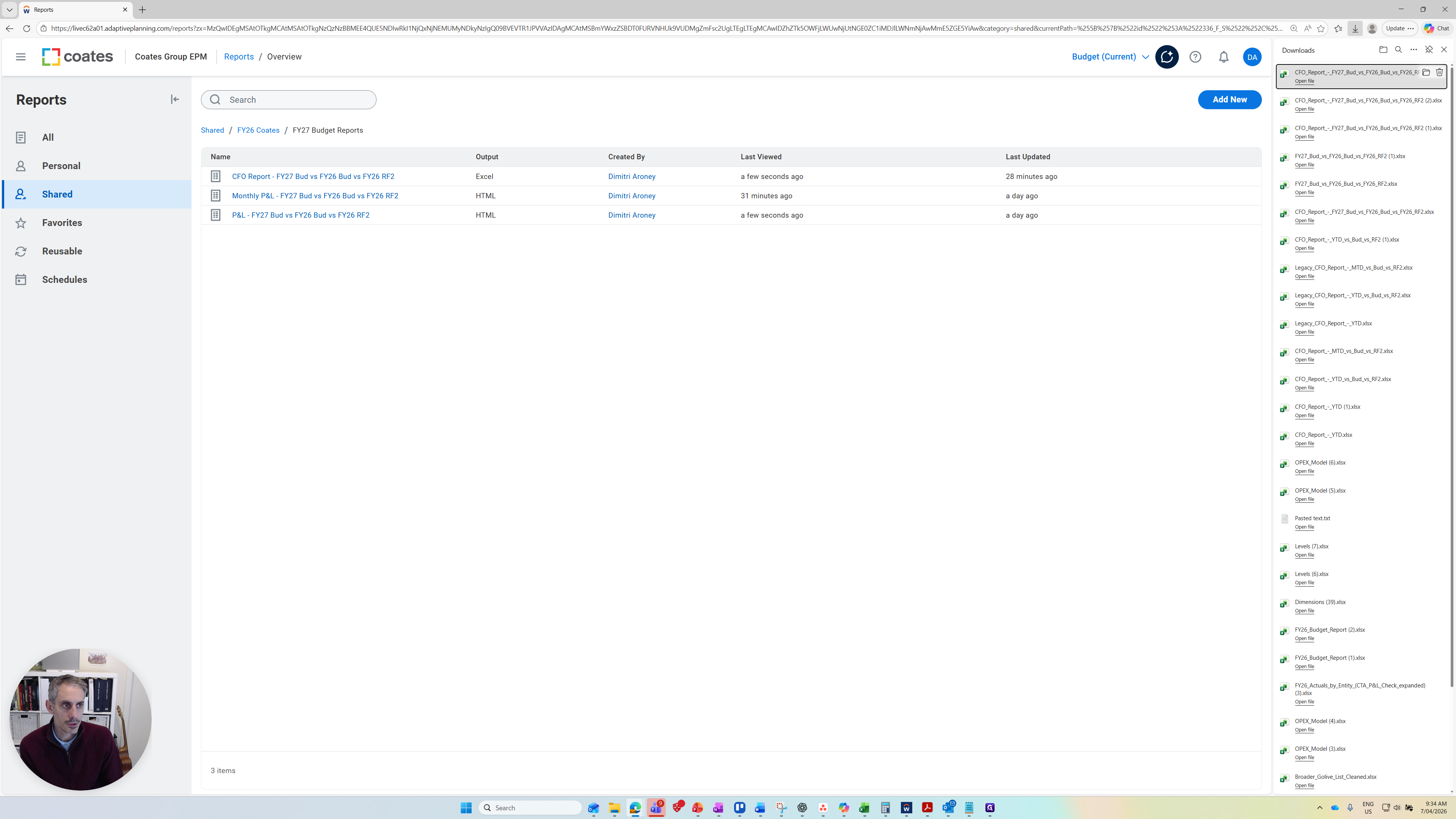1456x819 pixels.
Task: Click the FY26 Coates breadcrumb
Action: tap(258, 130)
